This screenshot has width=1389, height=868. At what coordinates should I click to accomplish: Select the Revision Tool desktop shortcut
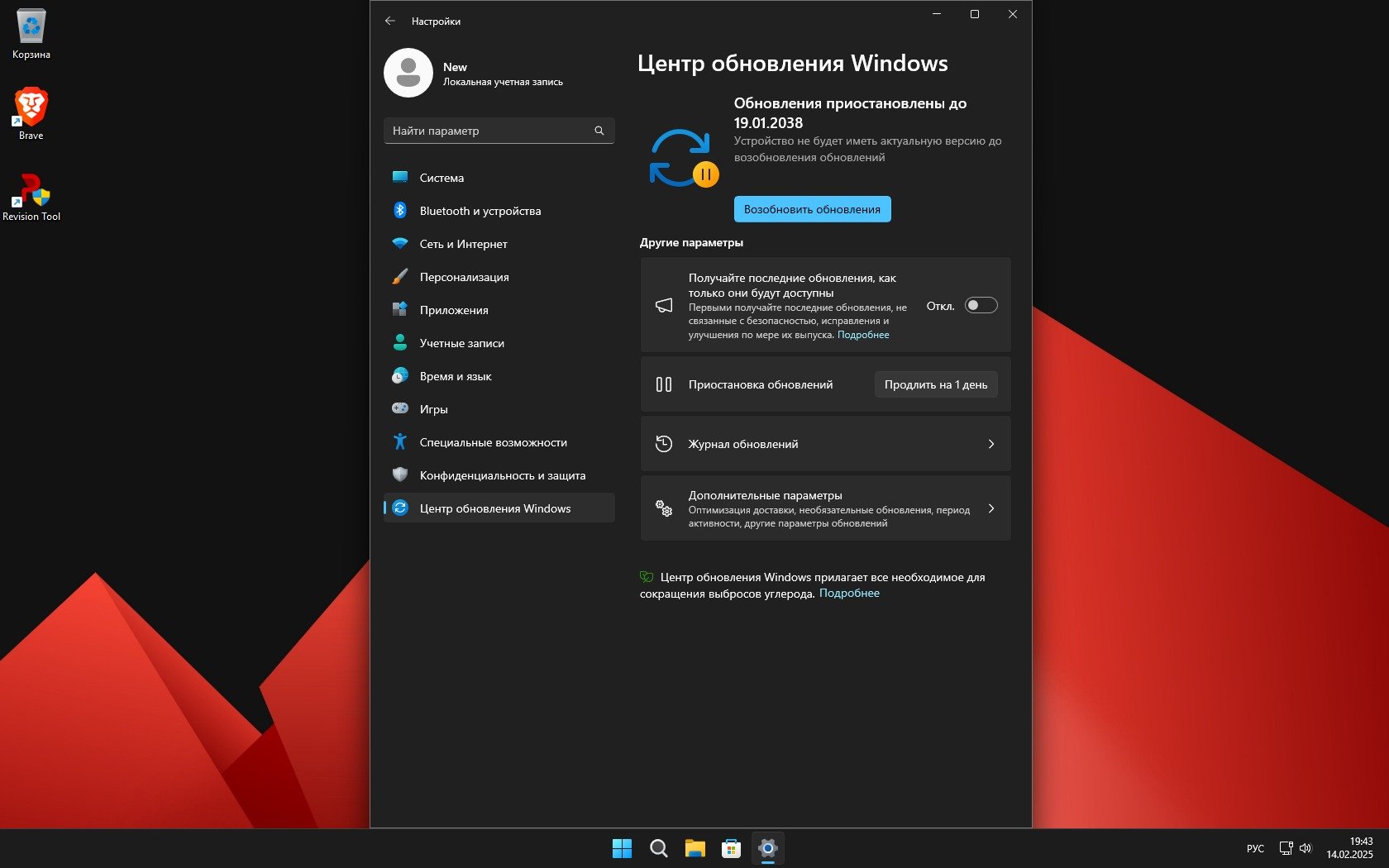tap(31, 197)
